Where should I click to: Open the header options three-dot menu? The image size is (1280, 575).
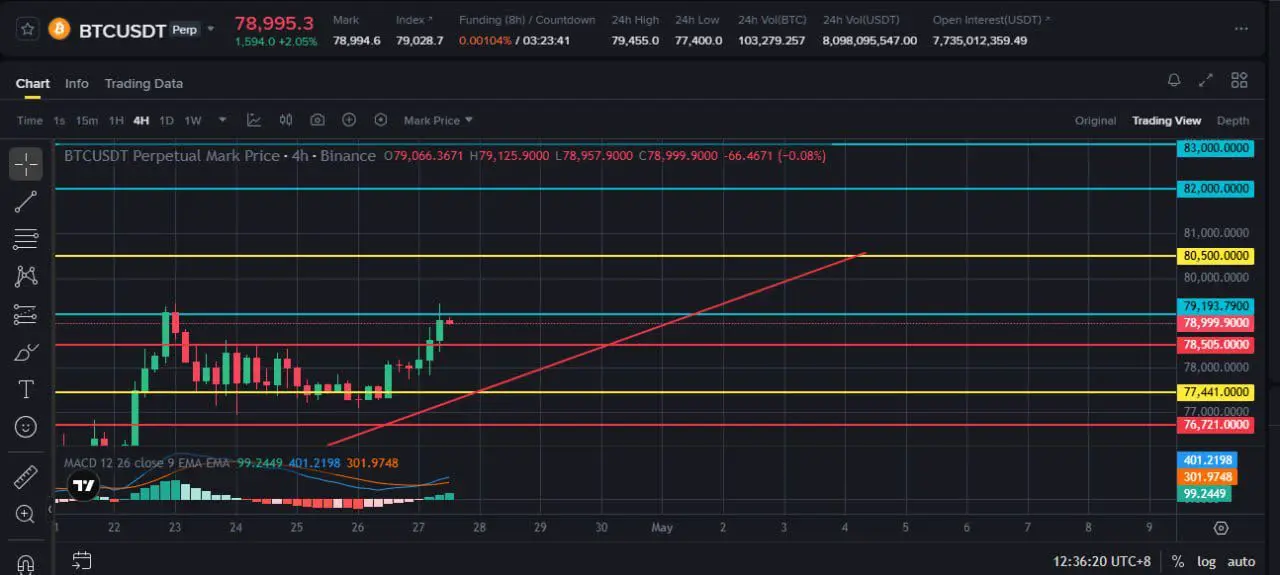pyautogui.click(x=1241, y=29)
